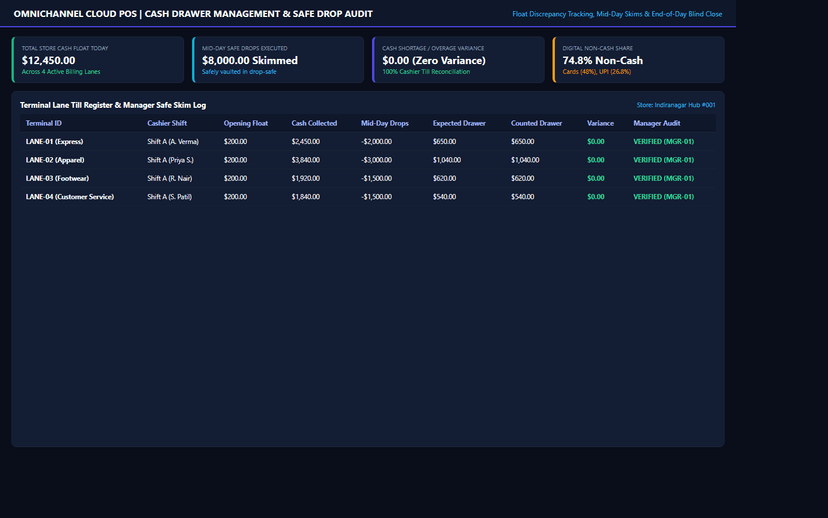Click the Cashier Shift column header
This screenshot has height=518, width=828.
(x=167, y=123)
